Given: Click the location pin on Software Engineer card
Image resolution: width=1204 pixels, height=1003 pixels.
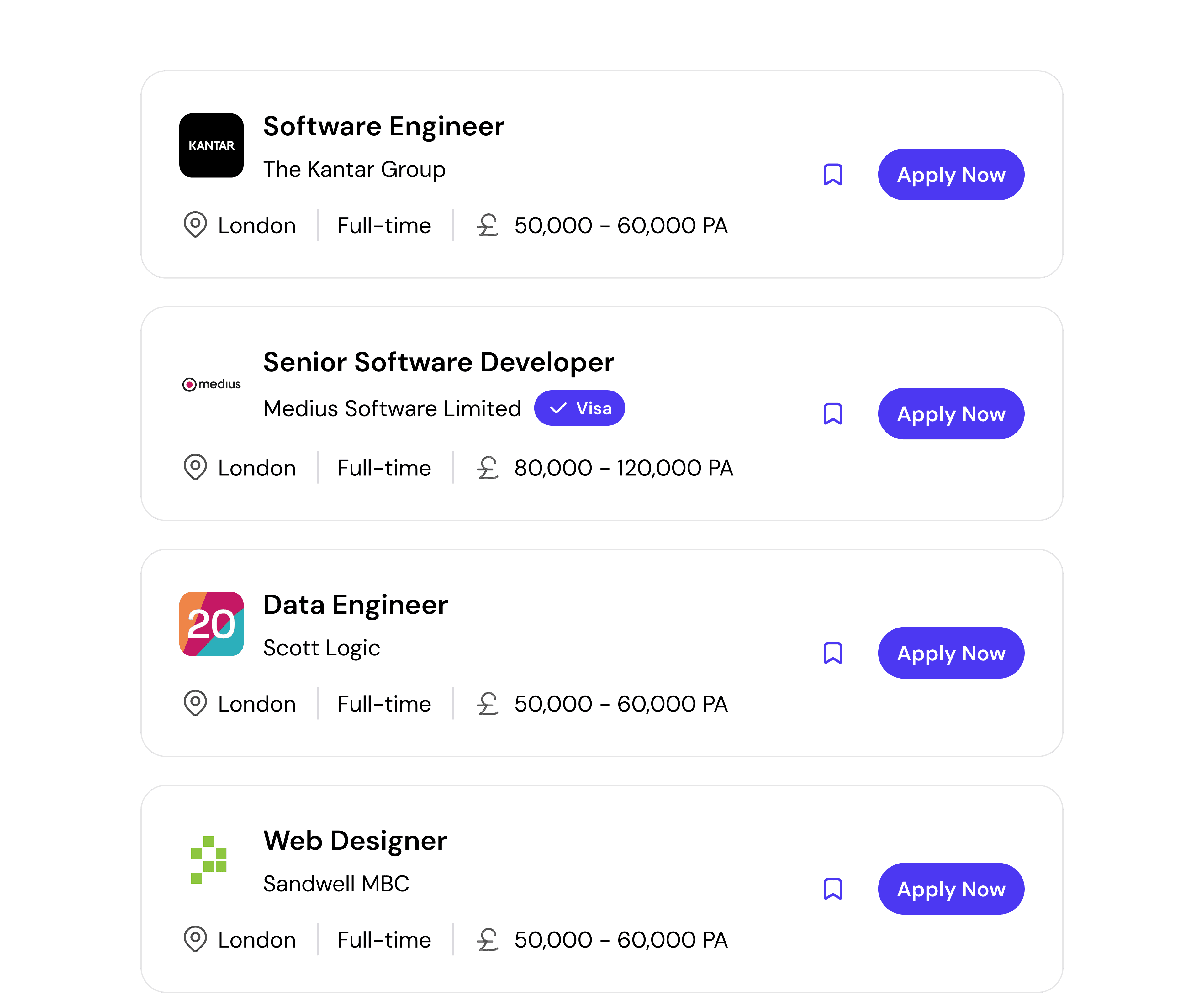Looking at the screenshot, I should pyautogui.click(x=195, y=224).
